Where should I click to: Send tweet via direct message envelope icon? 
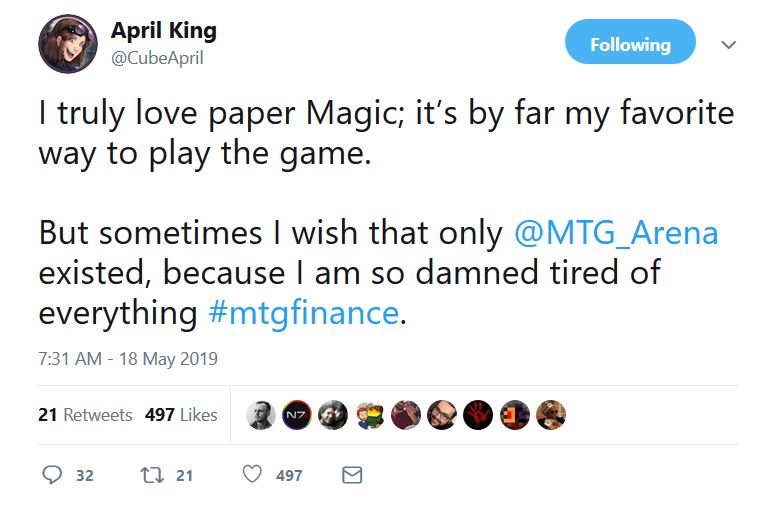coord(352,475)
